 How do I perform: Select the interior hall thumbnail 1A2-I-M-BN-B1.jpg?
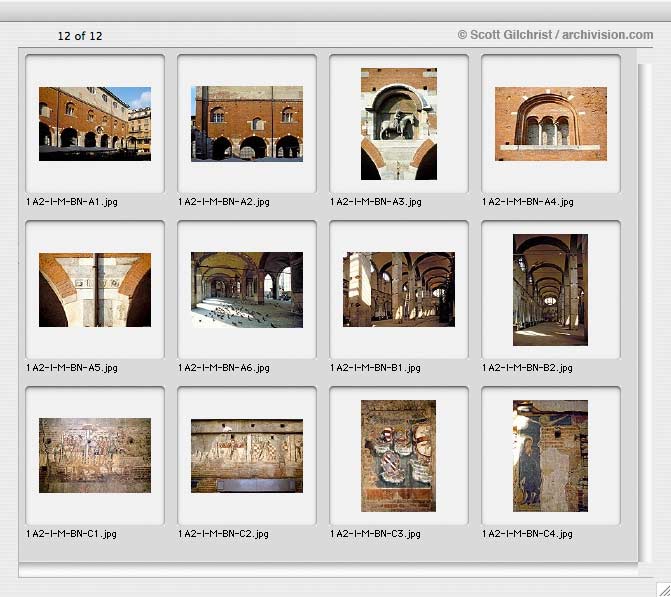click(399, 289)
